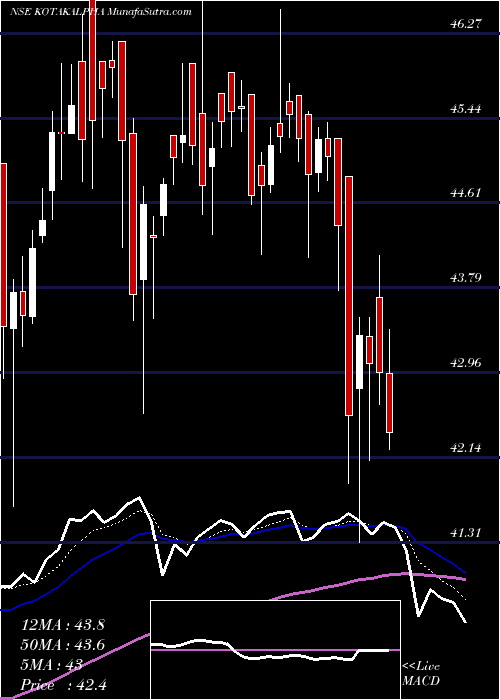Select the 46.27 price axis label
The height and width of the screenshot is (700, 500).
(x=465, y=24)
